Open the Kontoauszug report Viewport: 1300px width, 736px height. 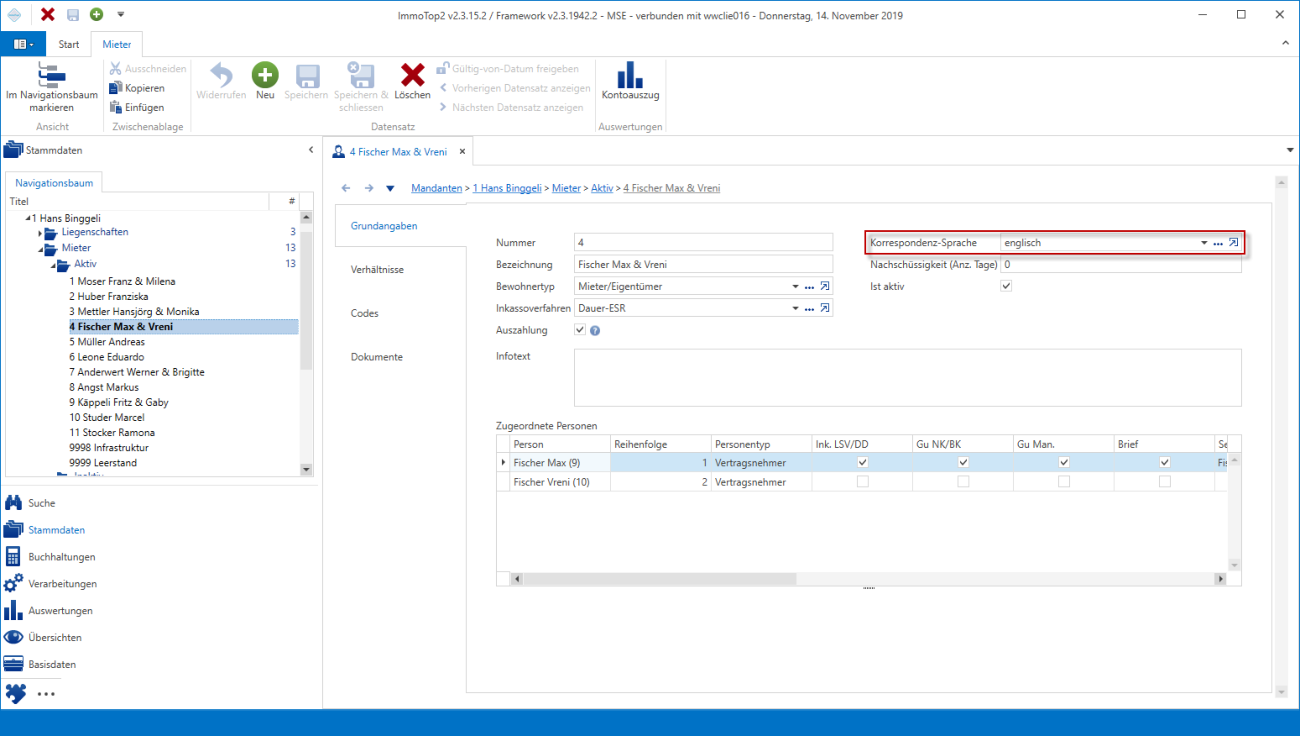pyautogui.click(x=630, y=81)
